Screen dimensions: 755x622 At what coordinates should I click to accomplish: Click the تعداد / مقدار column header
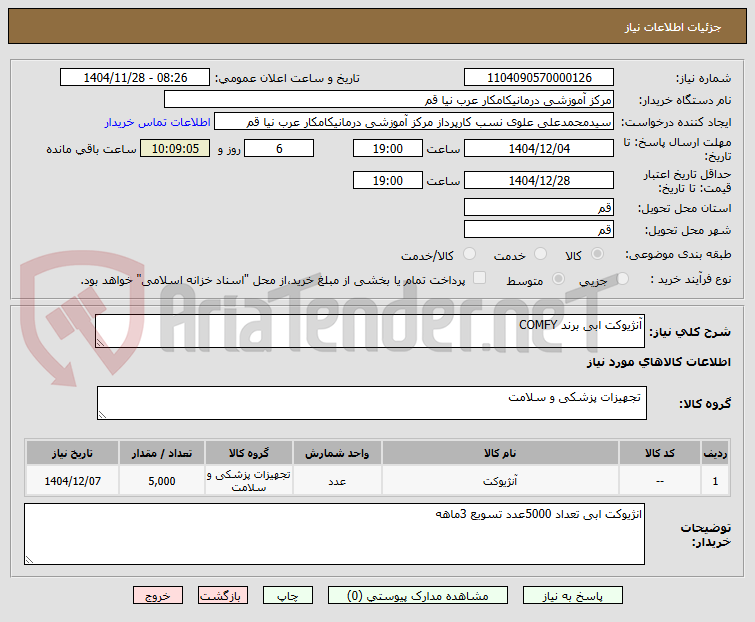162,453
